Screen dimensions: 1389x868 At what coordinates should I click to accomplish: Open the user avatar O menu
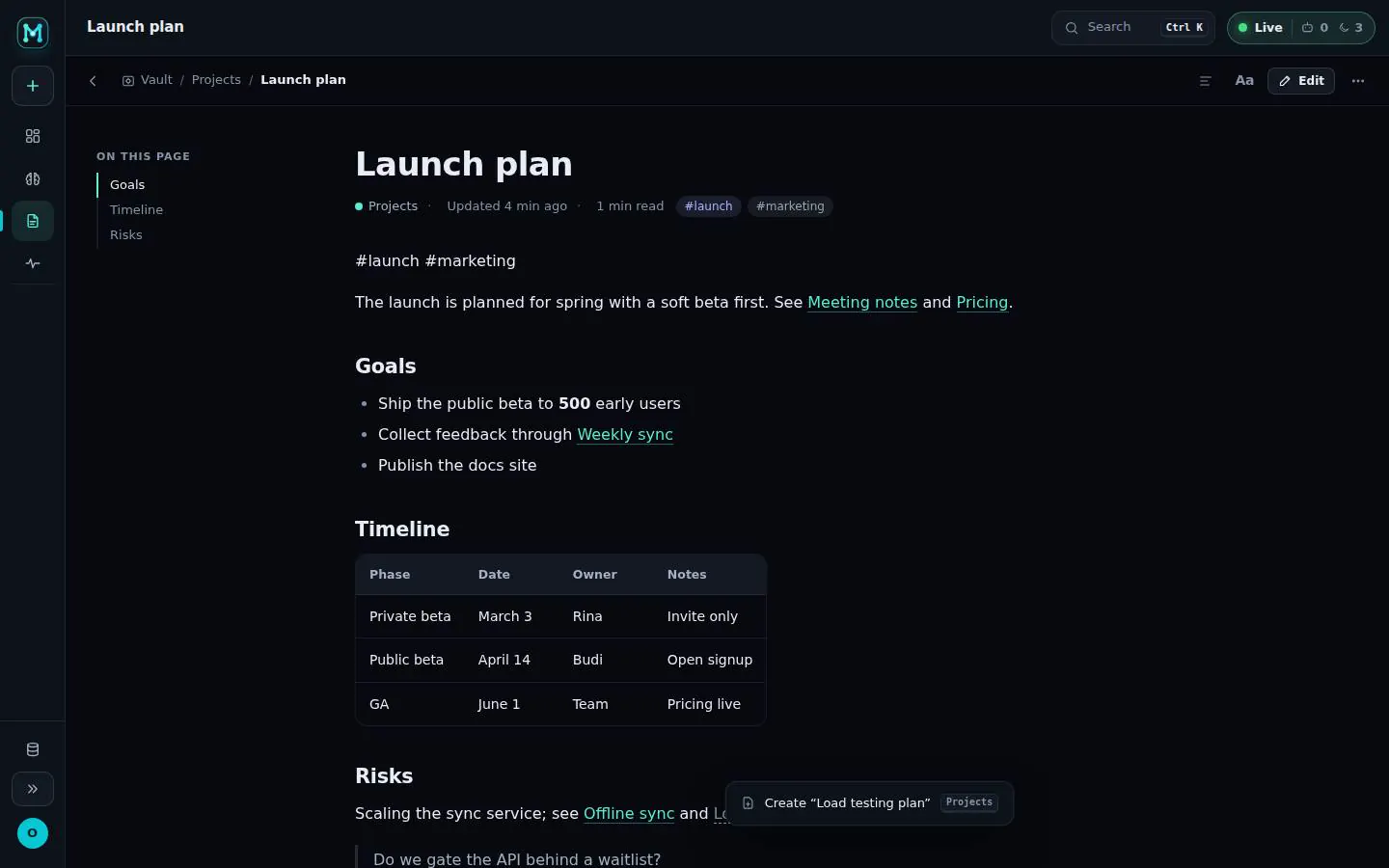(x=33, y=833)
